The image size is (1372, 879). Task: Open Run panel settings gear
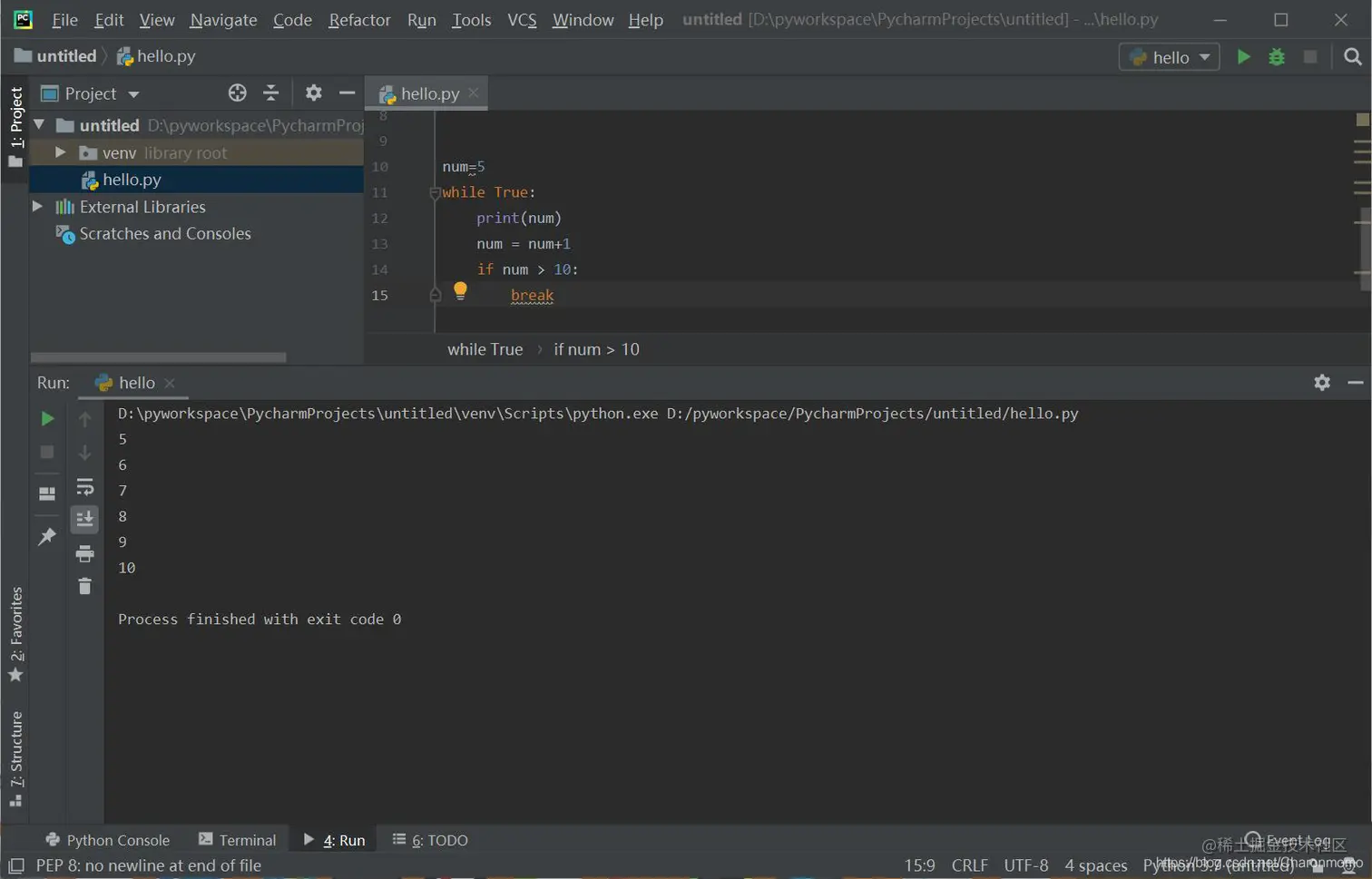[1322, 382]
